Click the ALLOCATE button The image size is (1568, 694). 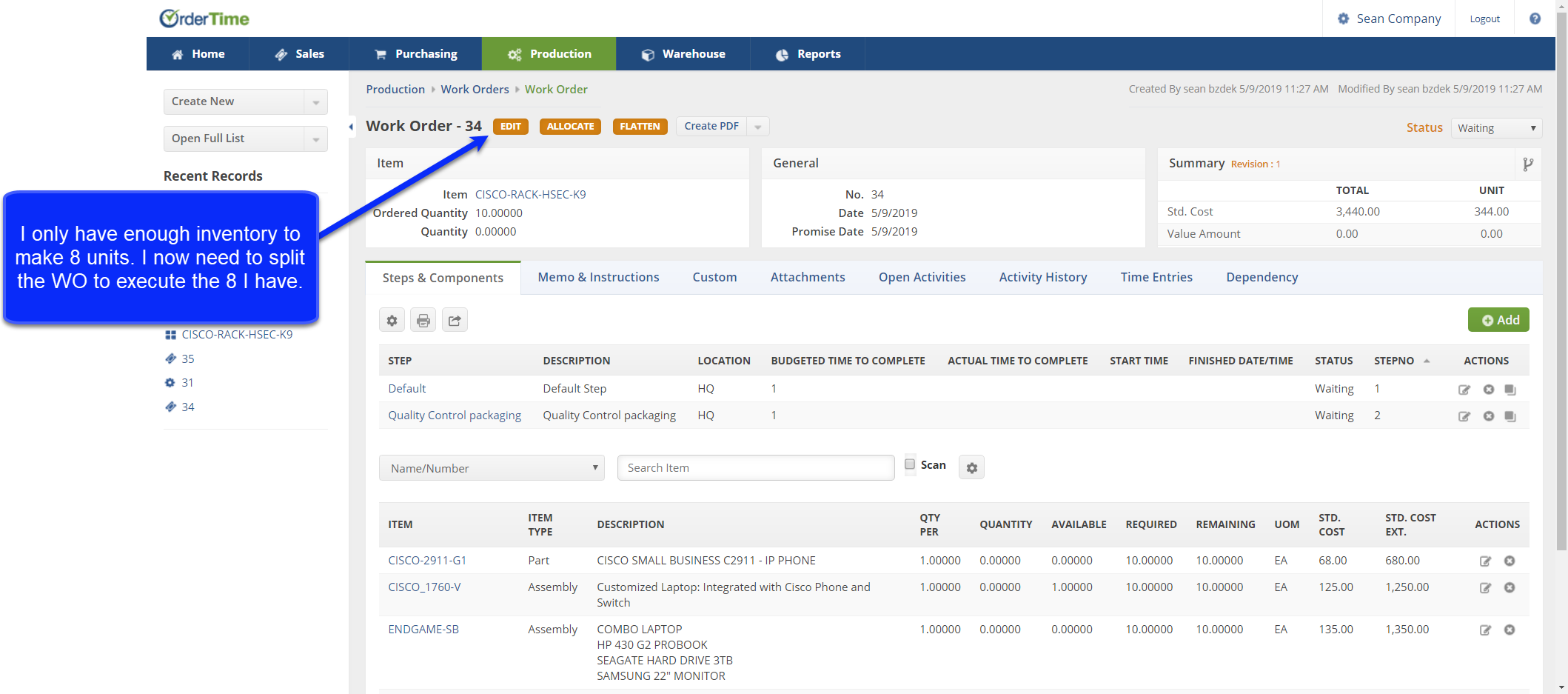[x=570, y=127]
